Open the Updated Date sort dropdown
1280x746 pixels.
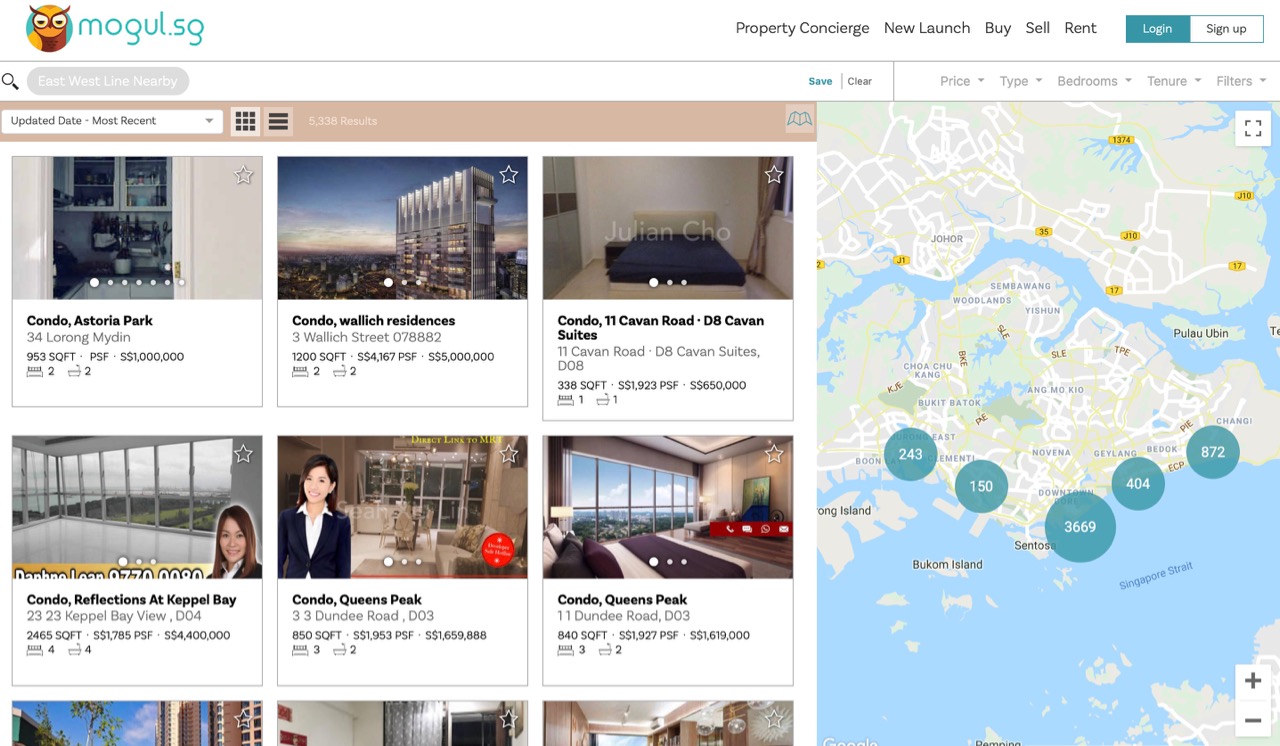pos(111,121)
